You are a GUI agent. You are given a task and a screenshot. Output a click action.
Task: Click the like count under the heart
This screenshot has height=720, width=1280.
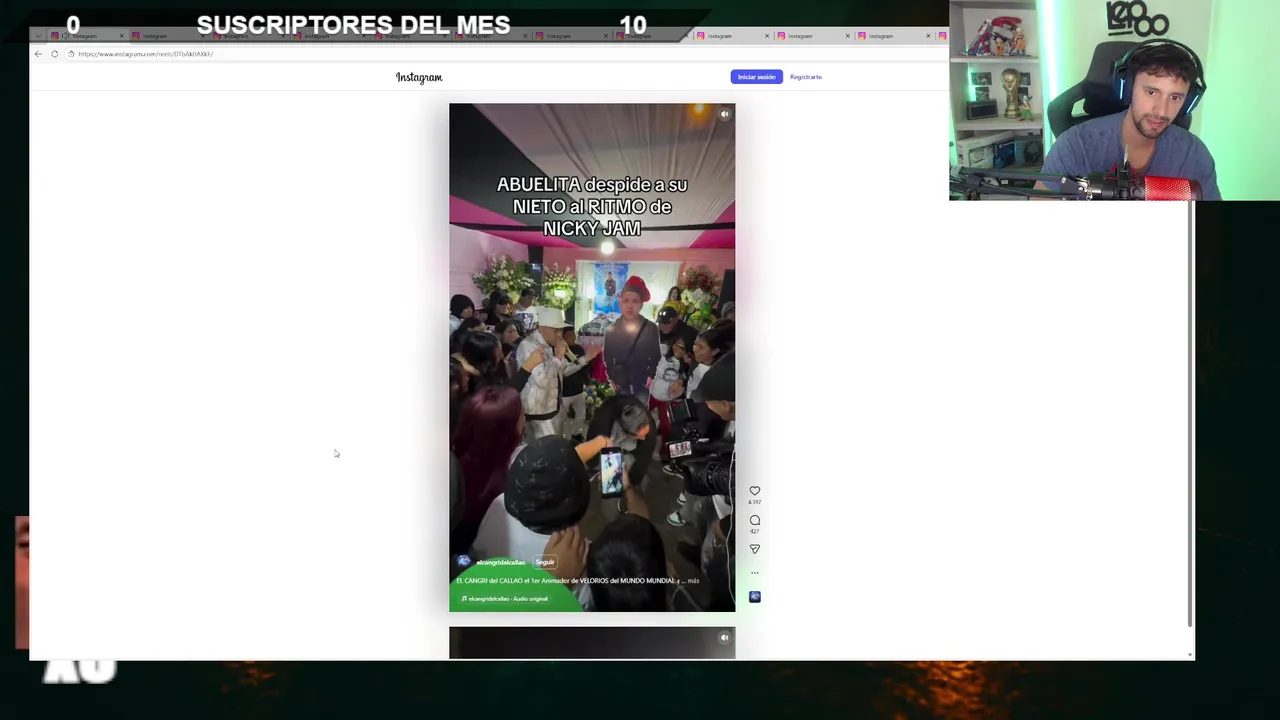(x=755, y=502)
